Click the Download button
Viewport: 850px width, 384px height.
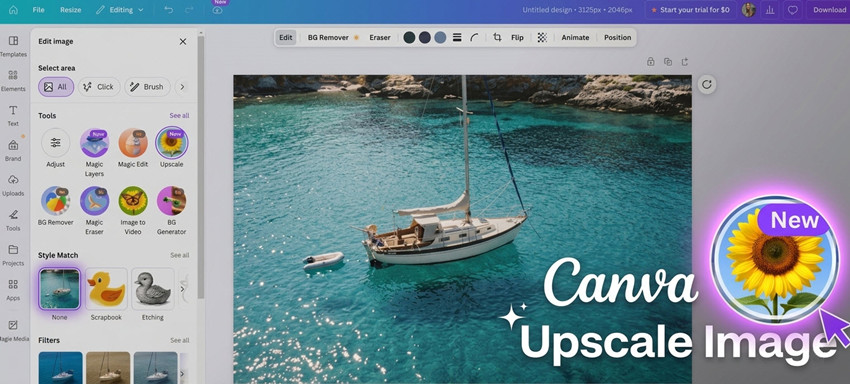coord(829,10)
